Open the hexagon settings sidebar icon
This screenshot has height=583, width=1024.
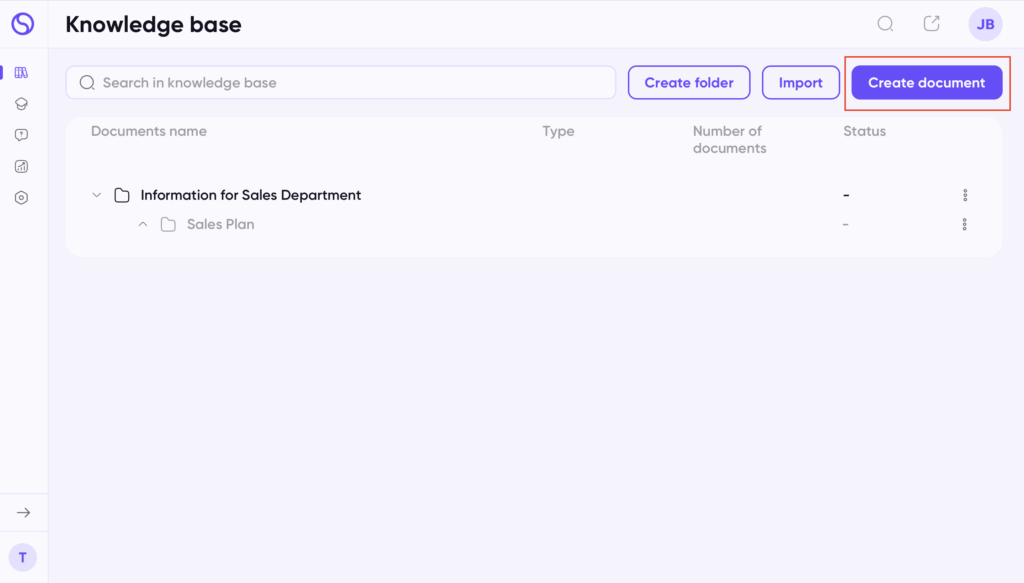(x=21, y=198)
